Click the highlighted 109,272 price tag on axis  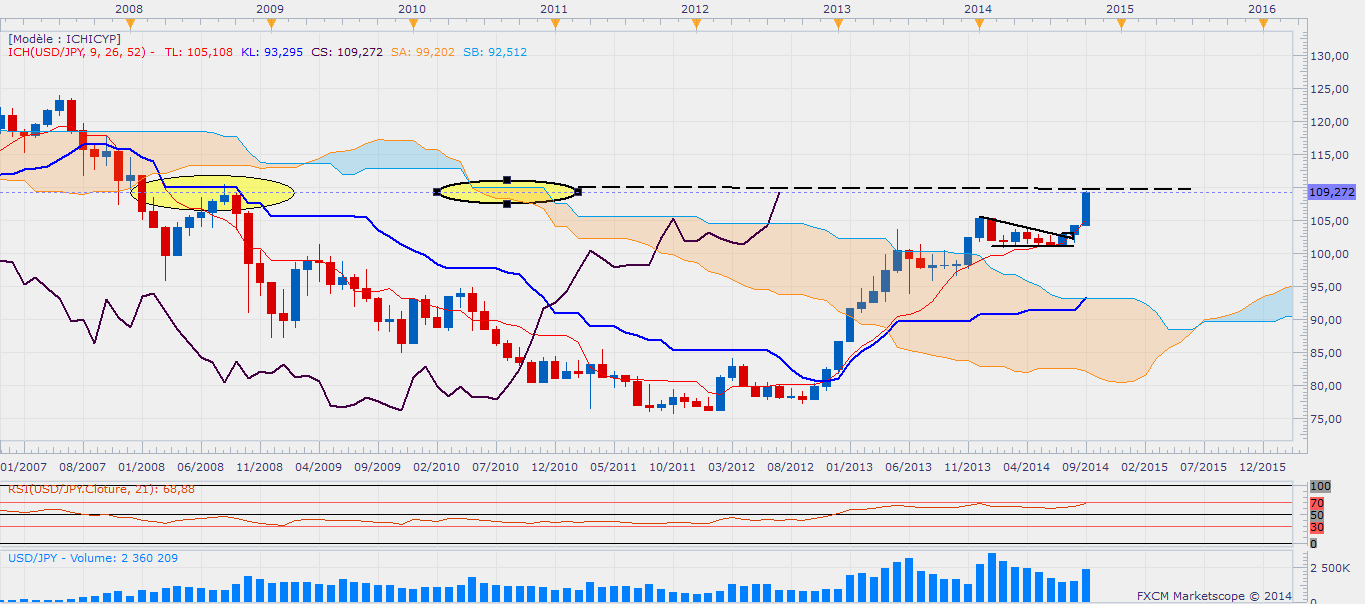(1330, 192)
